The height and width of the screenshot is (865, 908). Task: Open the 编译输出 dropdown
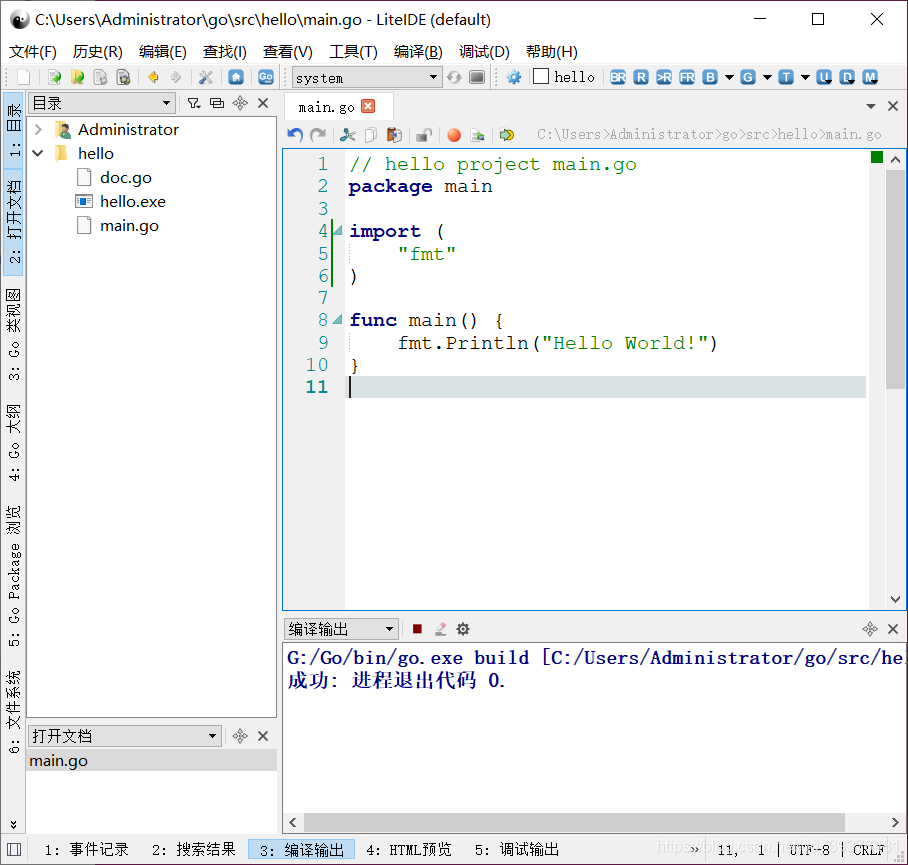pos(341,629)
